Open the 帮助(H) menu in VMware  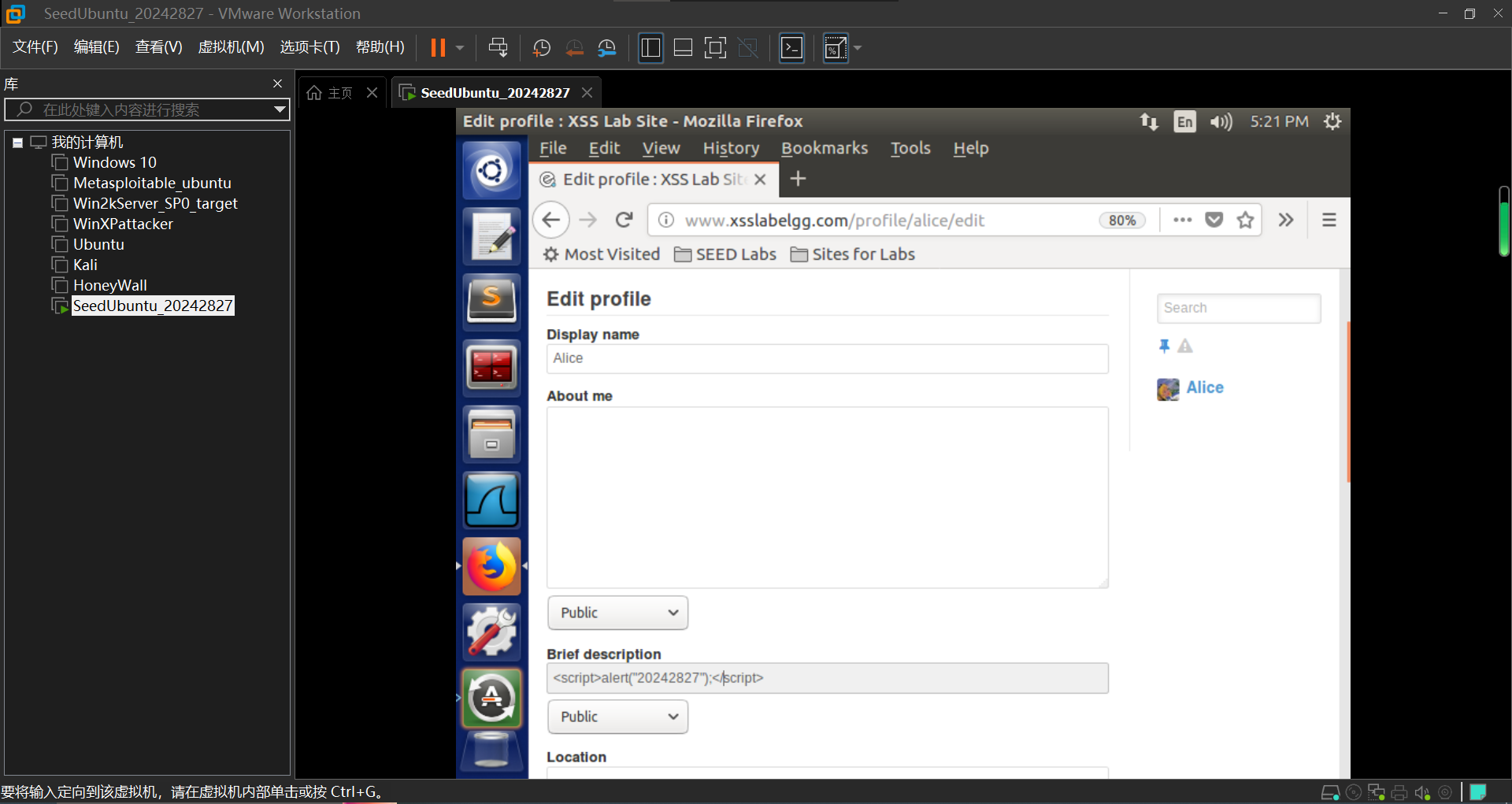pyautogui.click(x=380, y=47)
